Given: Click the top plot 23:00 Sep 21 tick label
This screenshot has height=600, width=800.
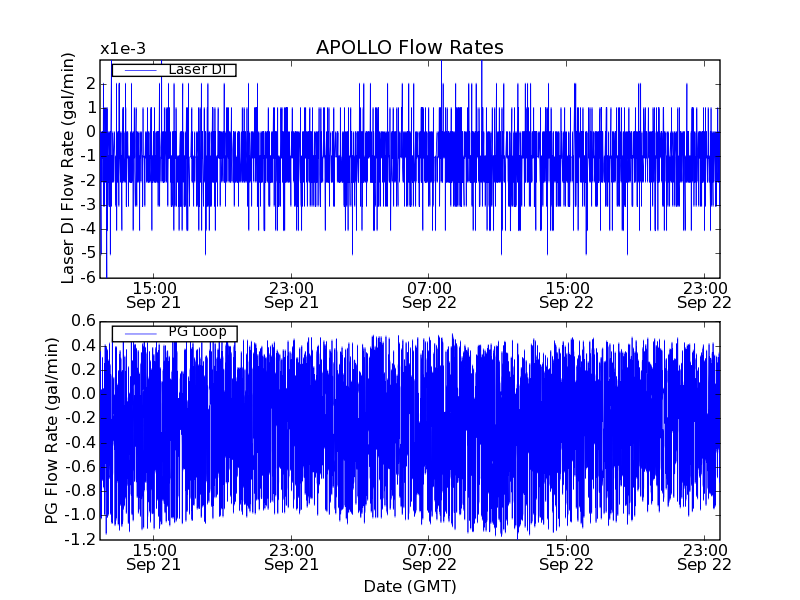Looking at the screenshot, I should coord(291,295).
